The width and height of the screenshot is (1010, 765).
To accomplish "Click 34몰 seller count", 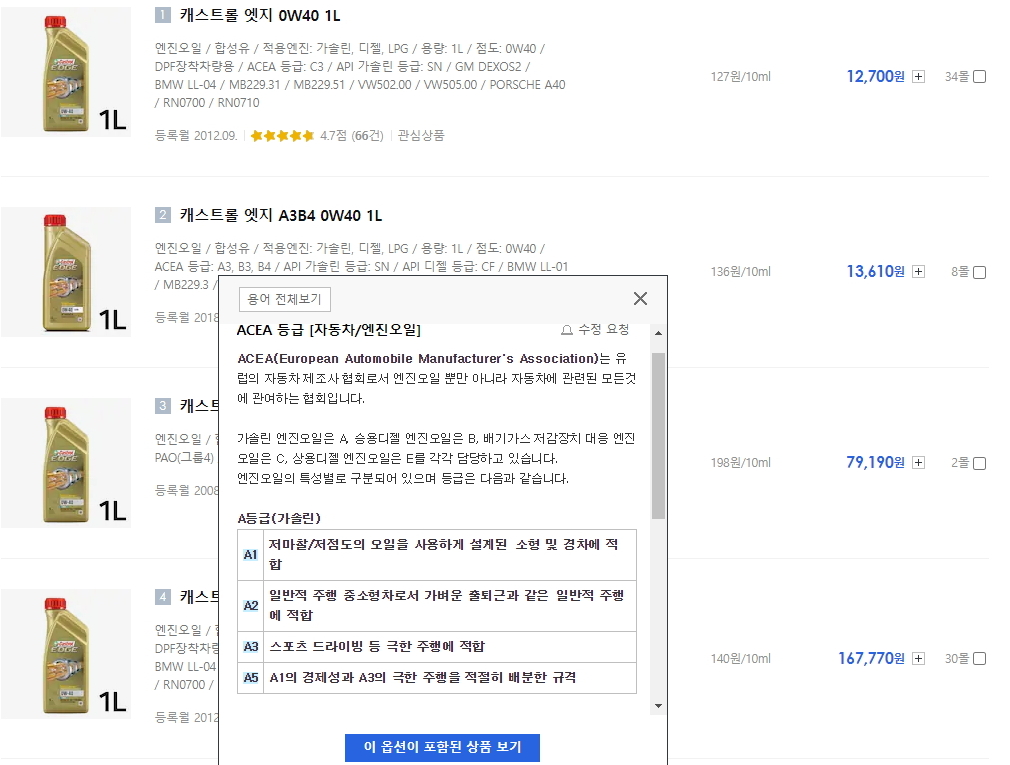I will point(957,77).
